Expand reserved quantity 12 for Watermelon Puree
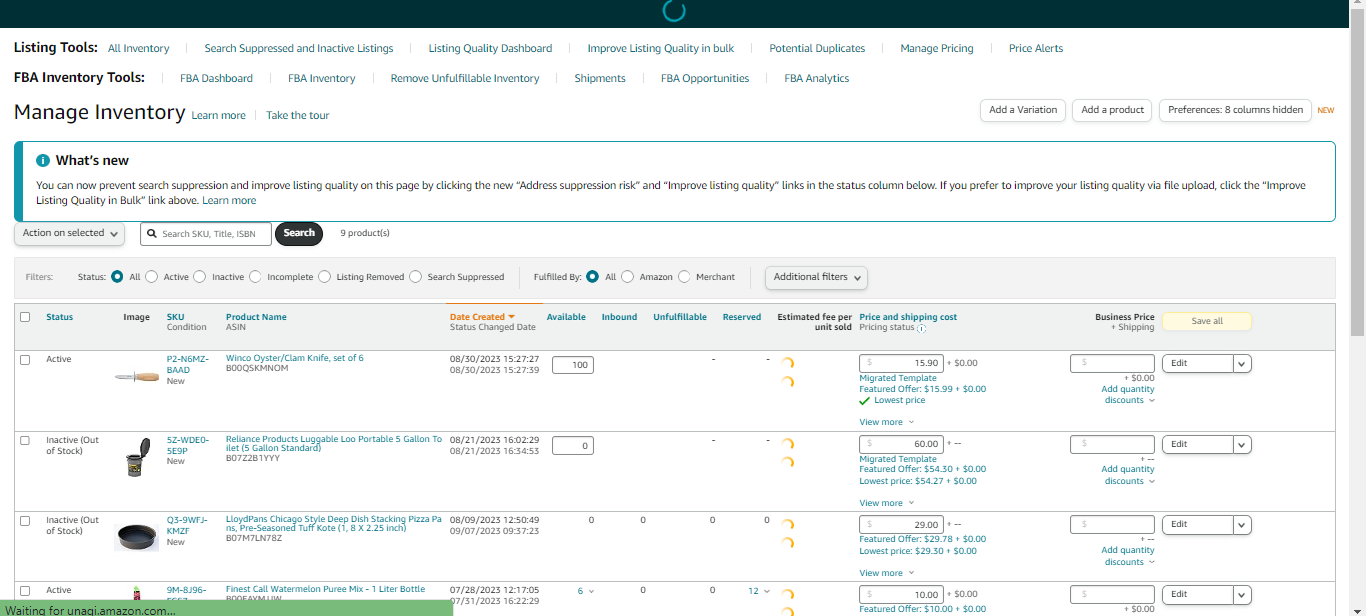Image resolution: width=1366 pixels, height=616 pixels. [x=759, y=591]
